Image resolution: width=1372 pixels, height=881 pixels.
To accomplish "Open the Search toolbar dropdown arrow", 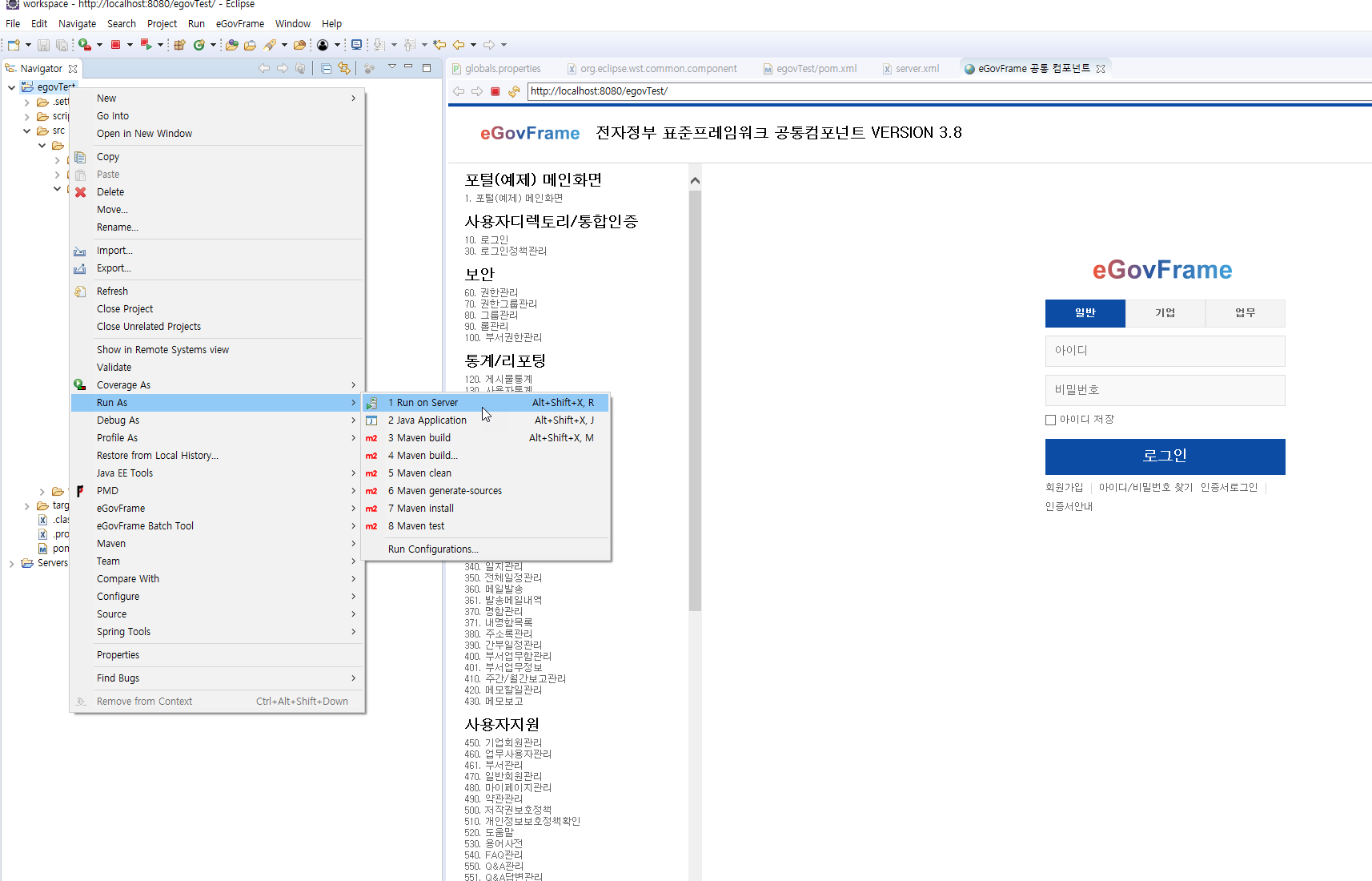I will tap(284, 45).
